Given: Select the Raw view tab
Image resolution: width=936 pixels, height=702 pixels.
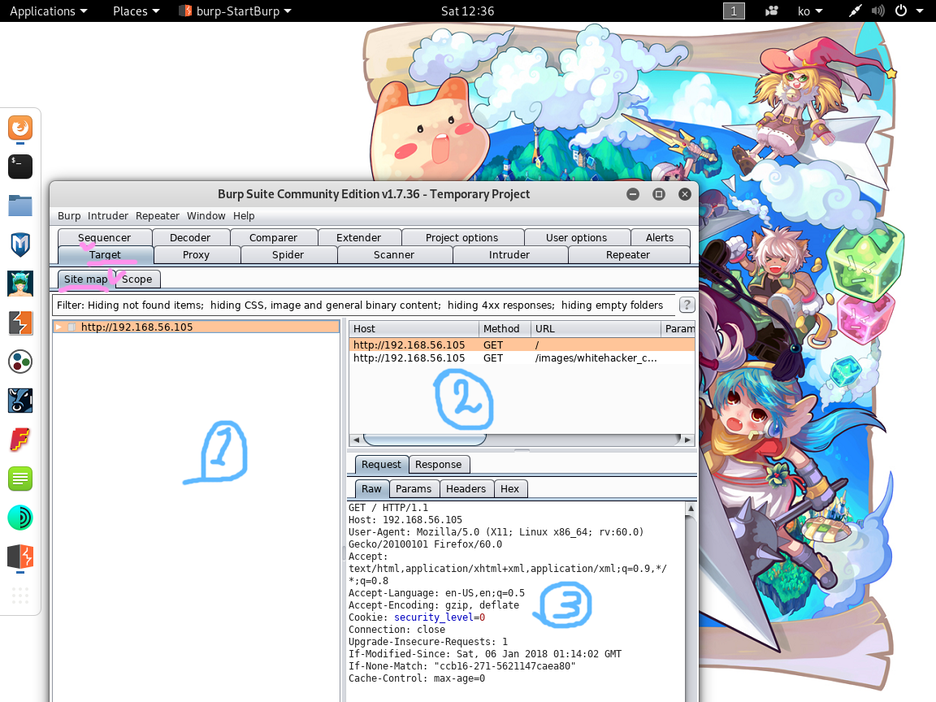Looking at the screenshot, I should (371, 489).
